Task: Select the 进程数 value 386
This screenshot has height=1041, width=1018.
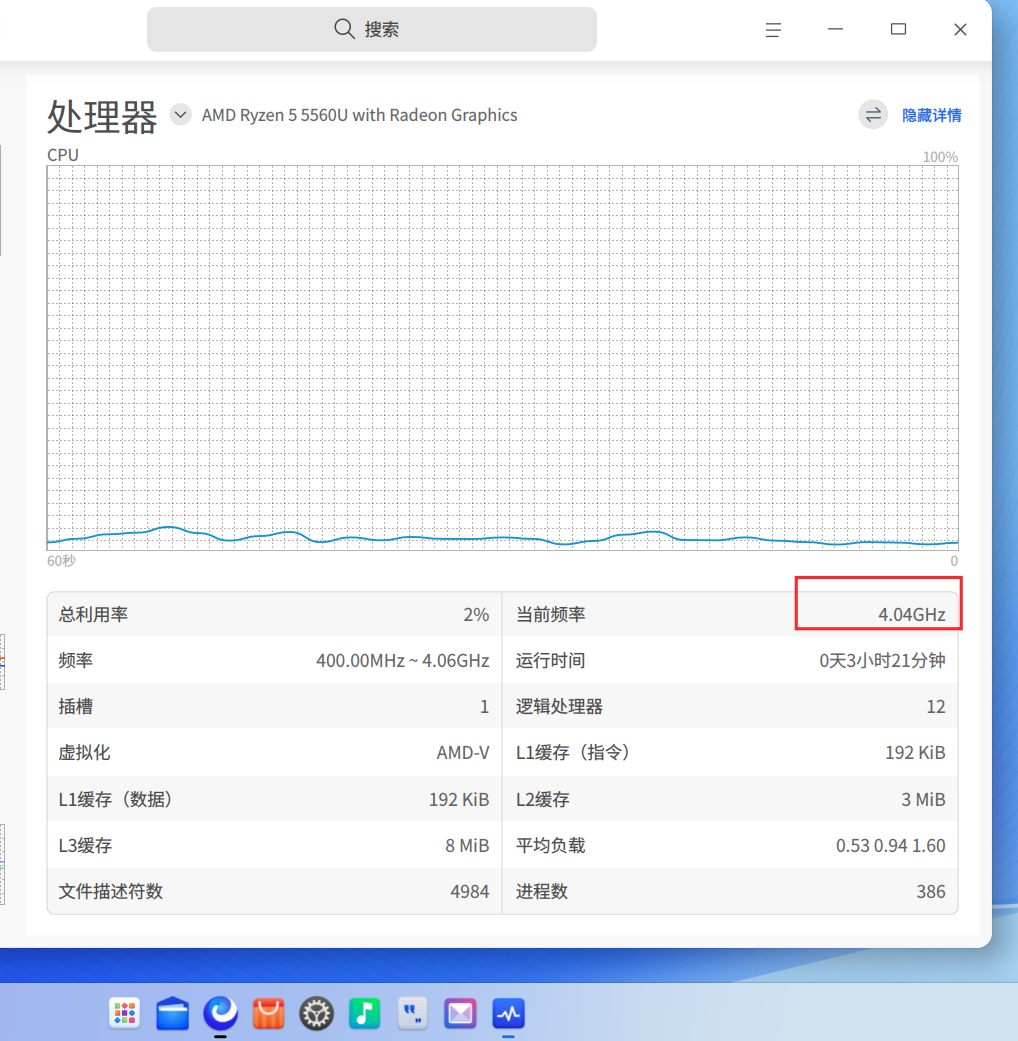Action: tap(931, 892)
